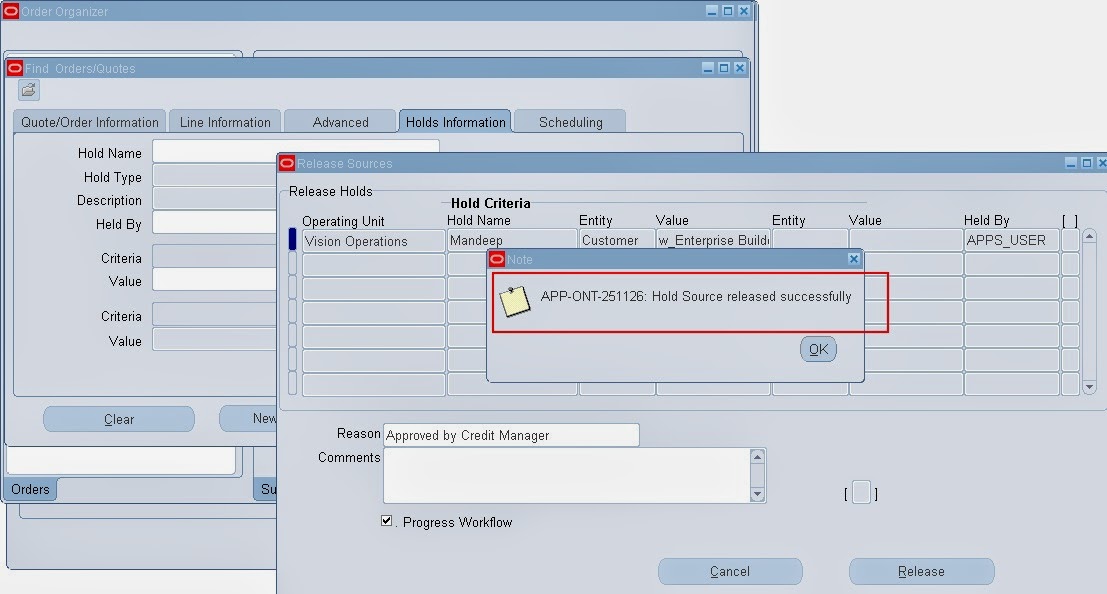Uncheck the Progress Workflow checkbox
This screenshot has height=594, width=1107.
point(386,520)
